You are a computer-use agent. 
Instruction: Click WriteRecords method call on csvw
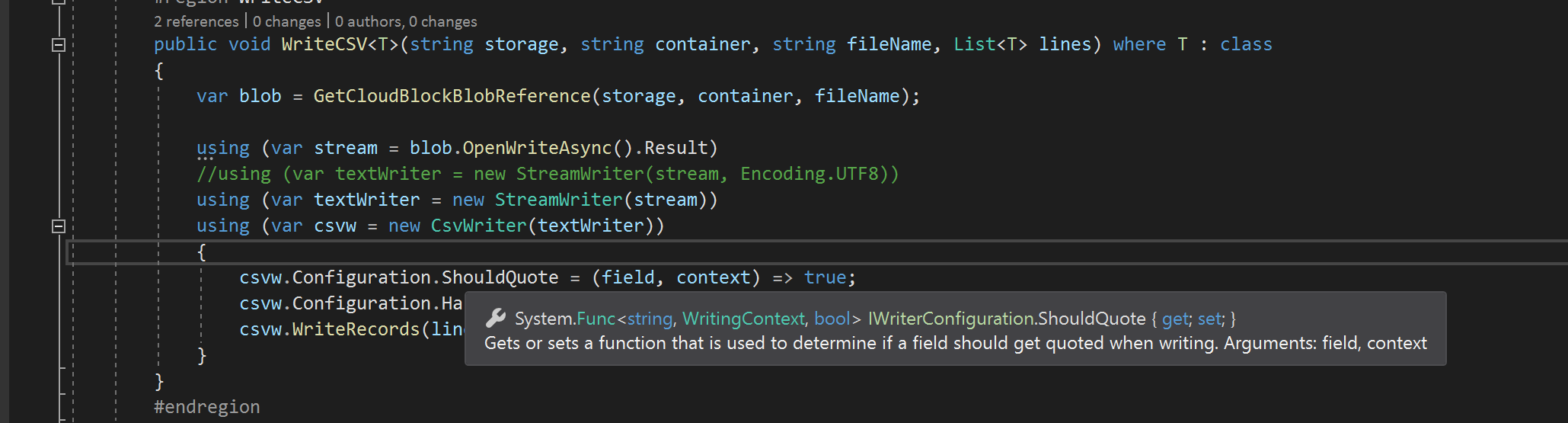tap(356, 330)
